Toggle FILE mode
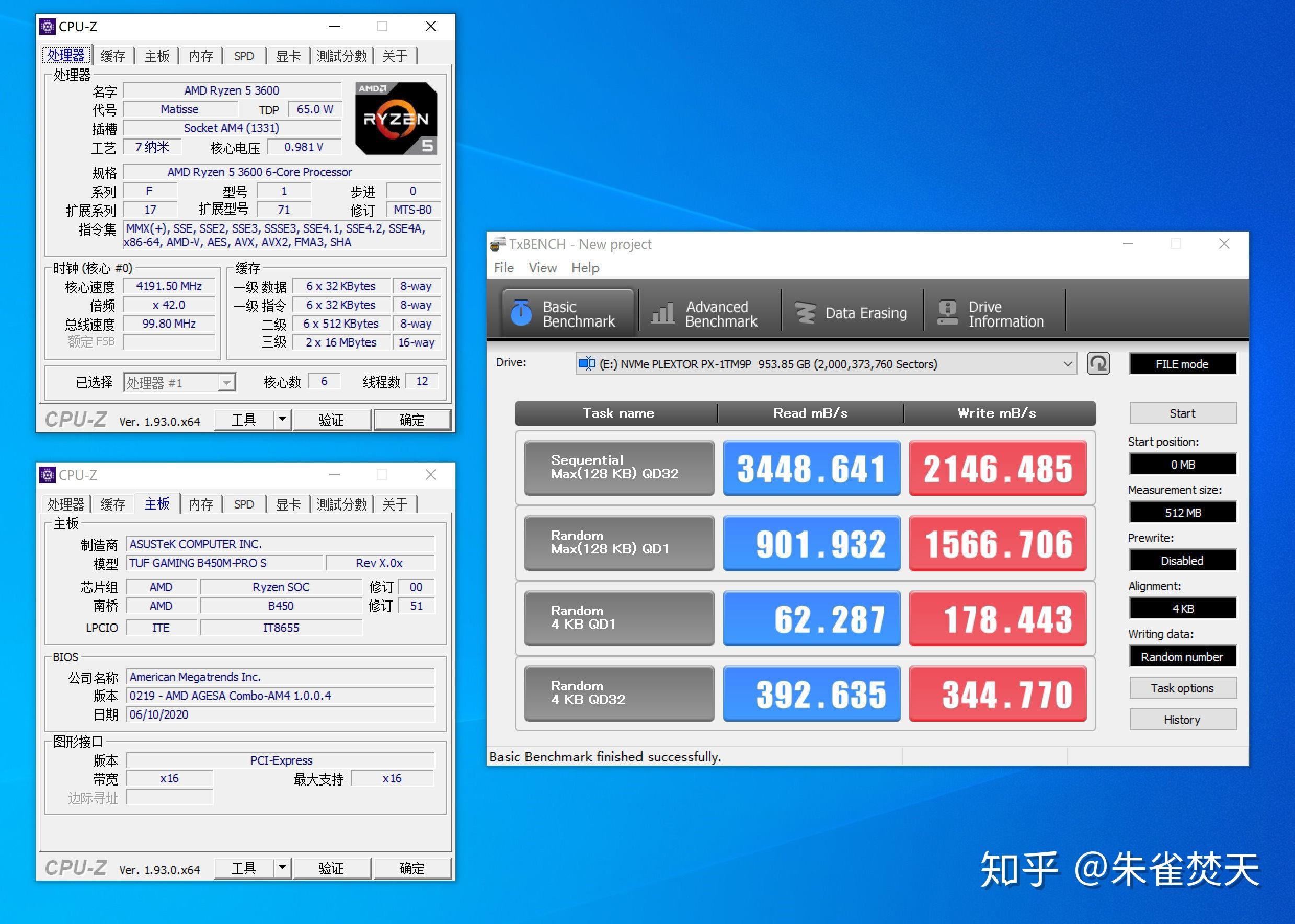Viewport: 1295px width, 924px height. coord(1182,364)
